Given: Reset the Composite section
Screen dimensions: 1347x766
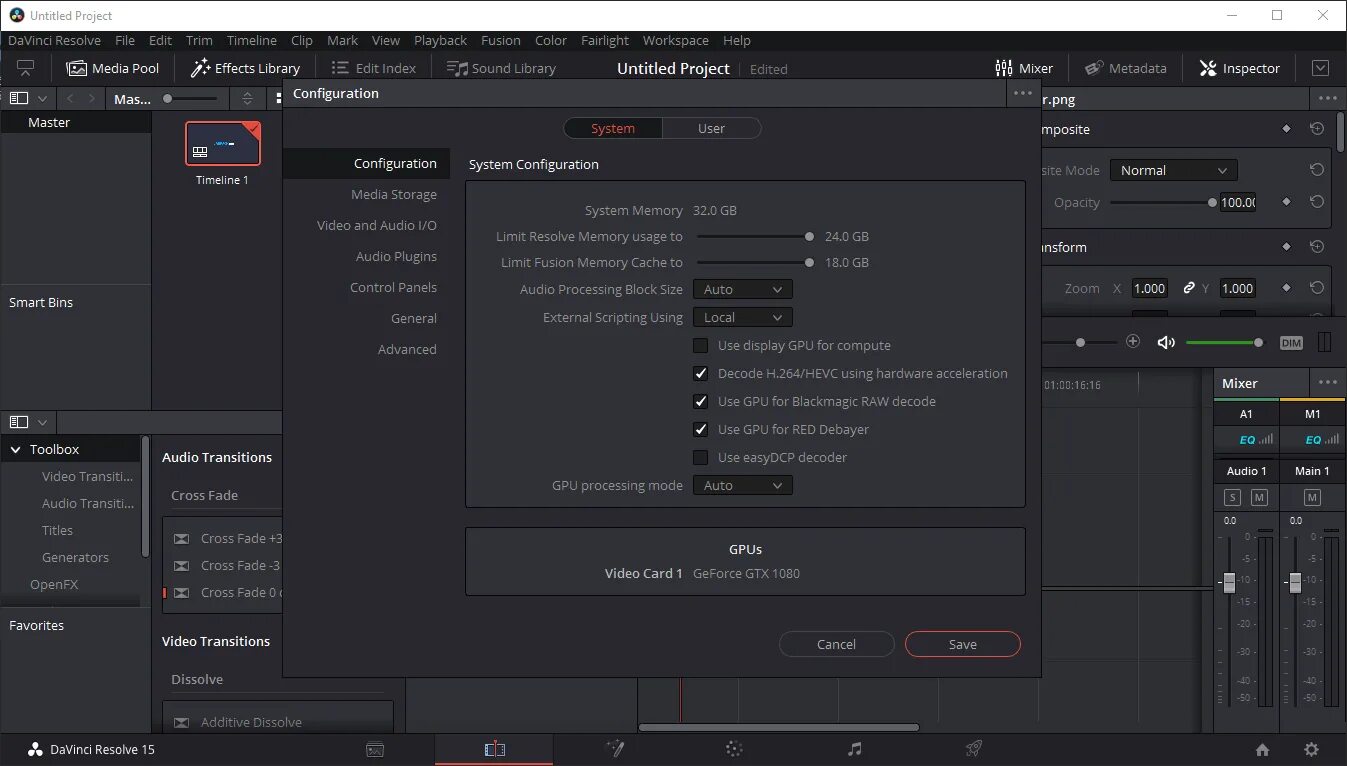Looking at the screenshot, I should [1317, 129].
